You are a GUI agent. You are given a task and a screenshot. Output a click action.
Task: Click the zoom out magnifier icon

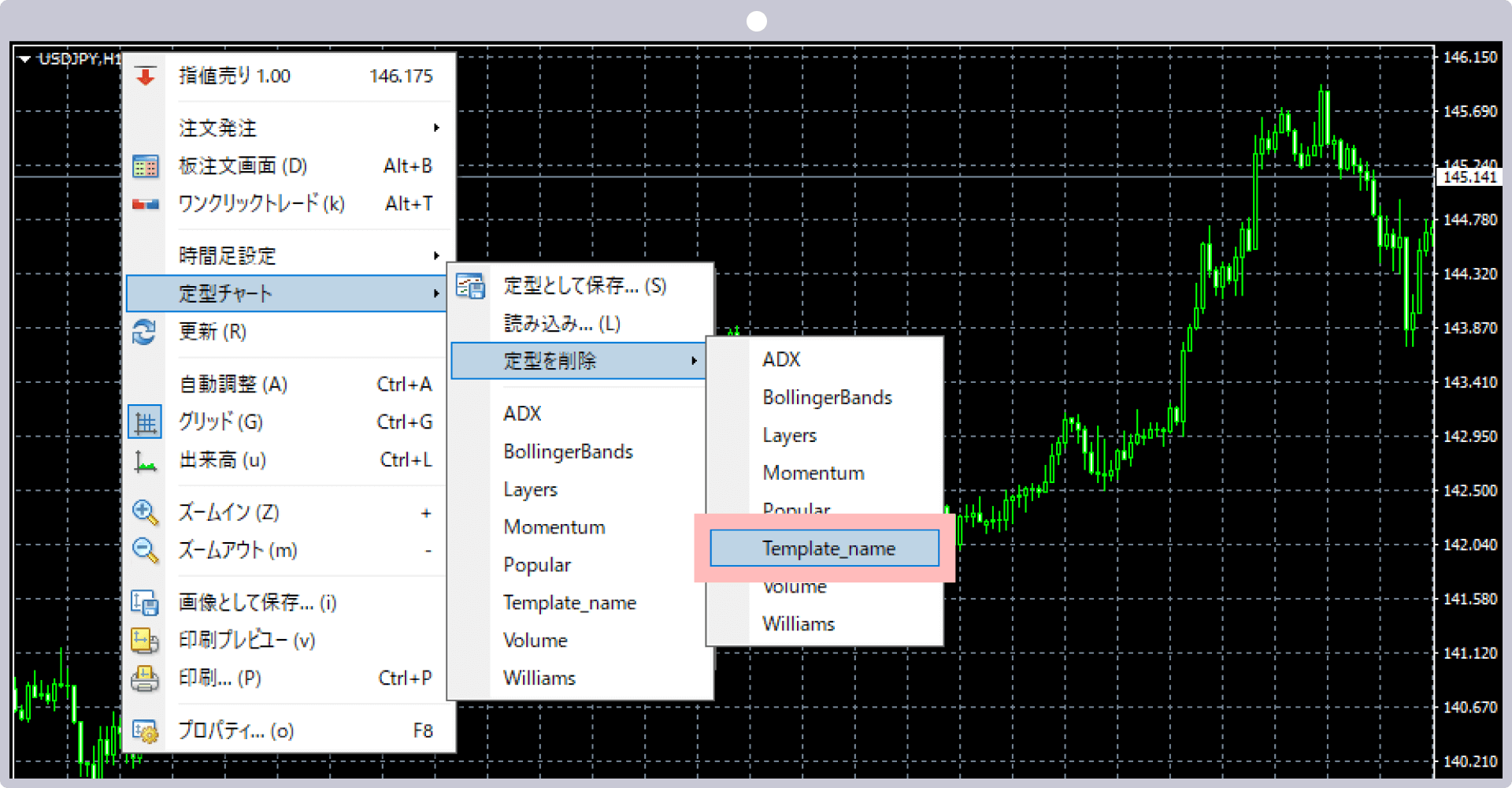145,550
